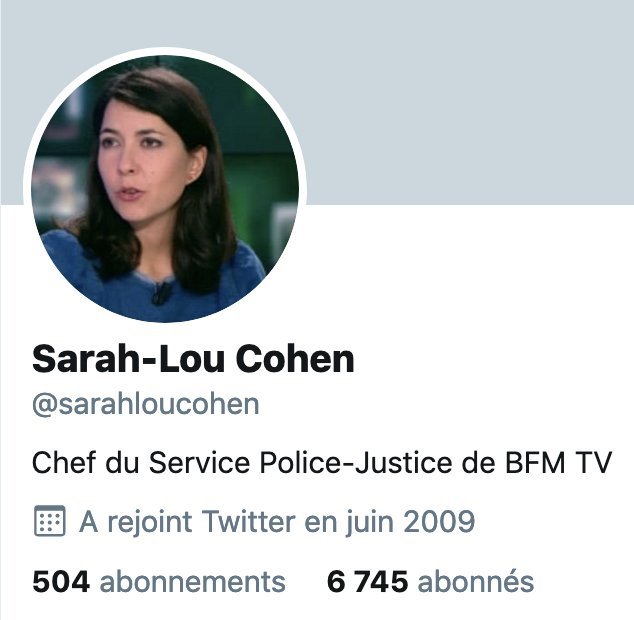Click the display name Sarah-Lou Cohen
Screen dimensions: 634x620
point(193,359)
